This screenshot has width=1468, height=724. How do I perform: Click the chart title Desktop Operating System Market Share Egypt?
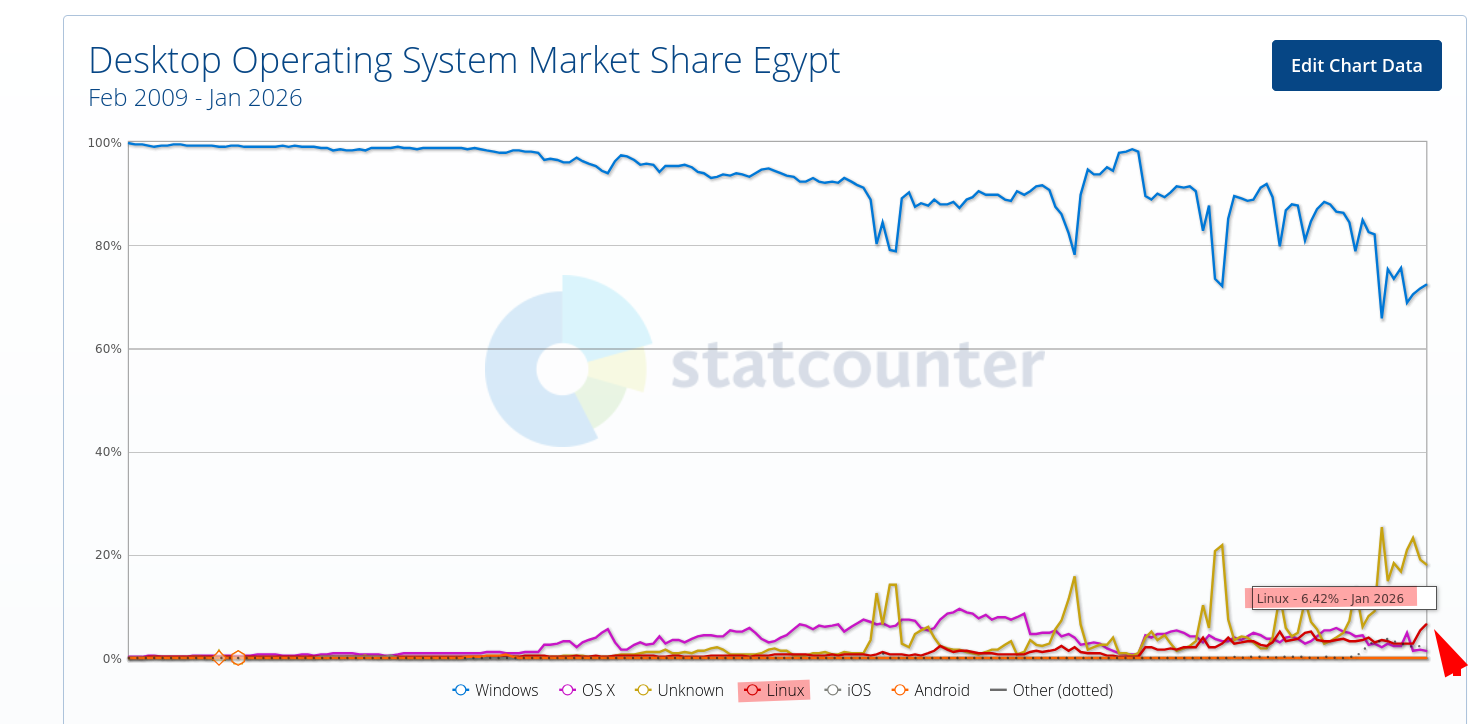pyautogui.click(x=463, y=60)
